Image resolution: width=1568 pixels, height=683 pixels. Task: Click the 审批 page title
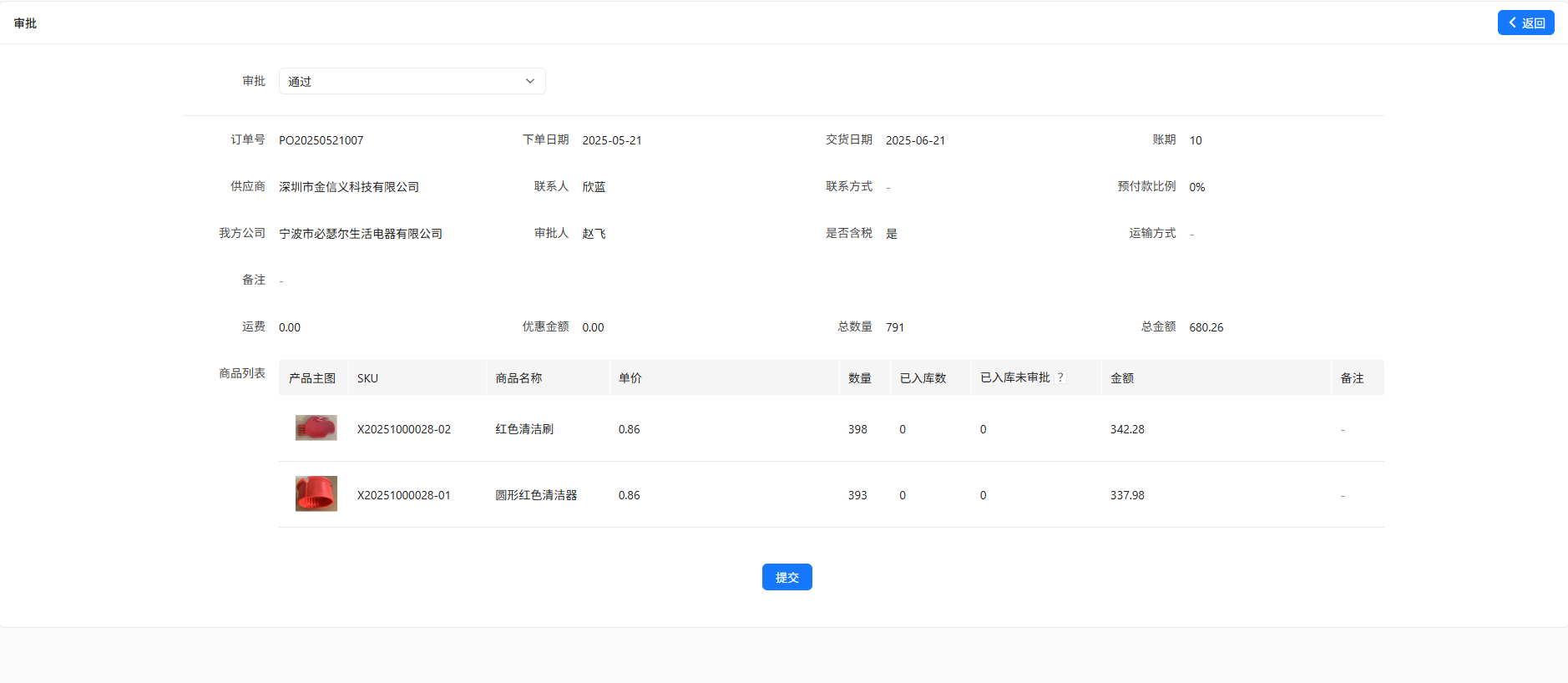tap(25, 23)
